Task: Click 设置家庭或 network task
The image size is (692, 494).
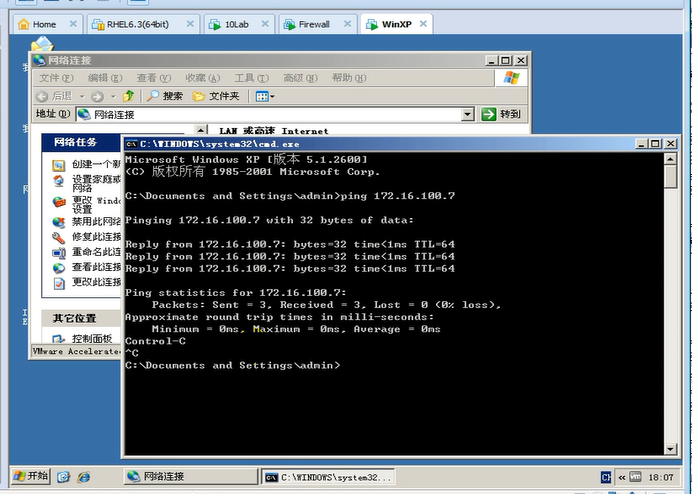Action: [96, 184]
